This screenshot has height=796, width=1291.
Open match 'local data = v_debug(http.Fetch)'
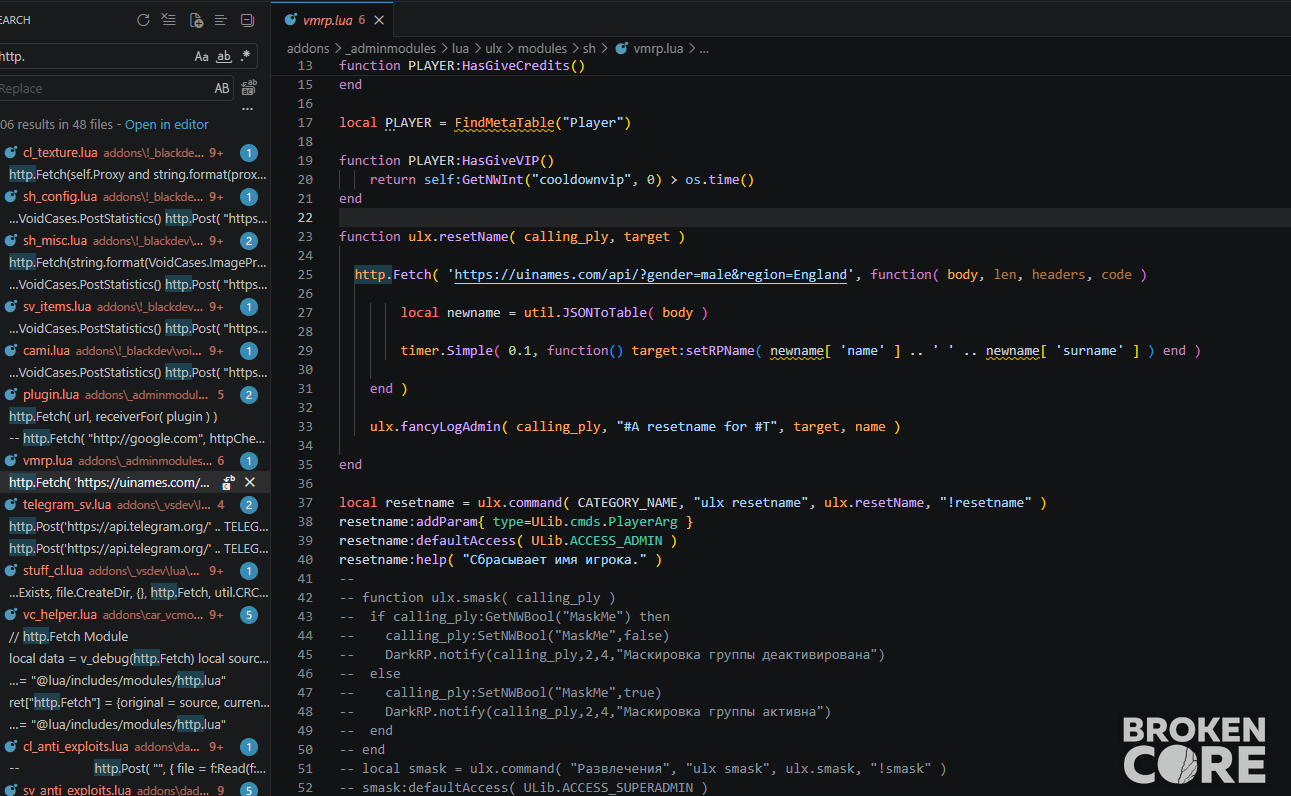coord(135,659)
